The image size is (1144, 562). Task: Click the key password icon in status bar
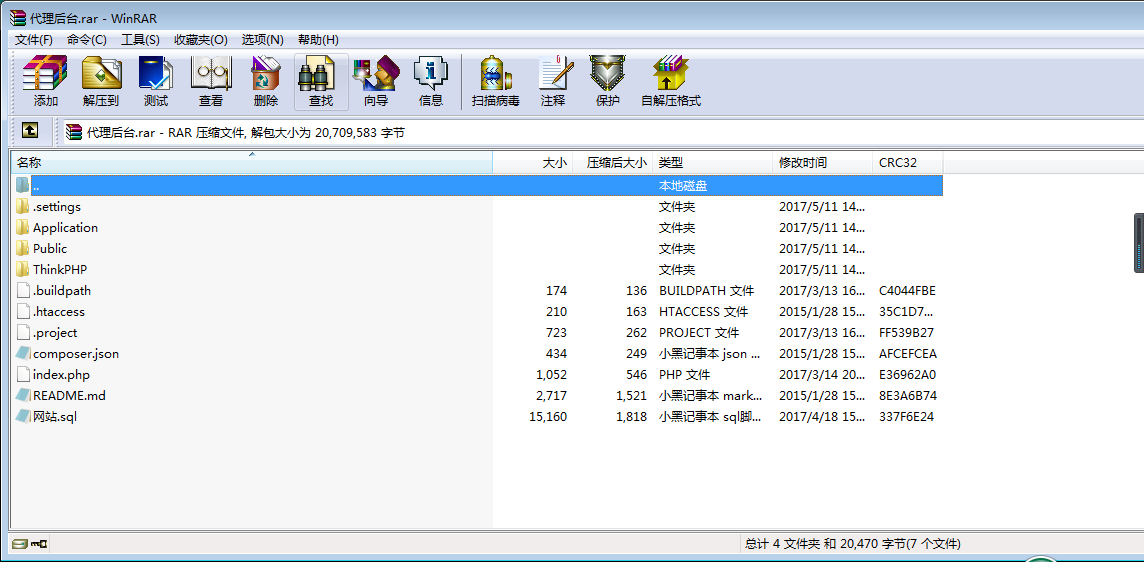(x=39, y=543)
